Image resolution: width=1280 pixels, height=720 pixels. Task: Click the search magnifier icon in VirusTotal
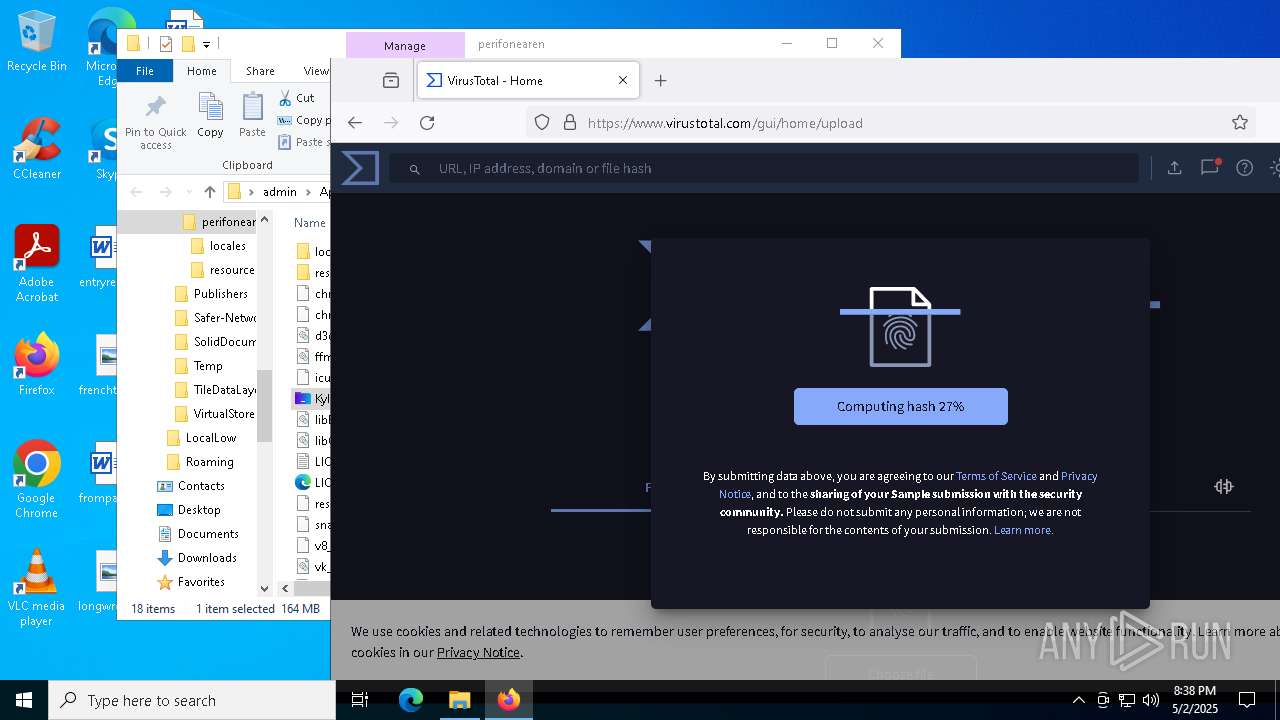(x=414, y=169)
